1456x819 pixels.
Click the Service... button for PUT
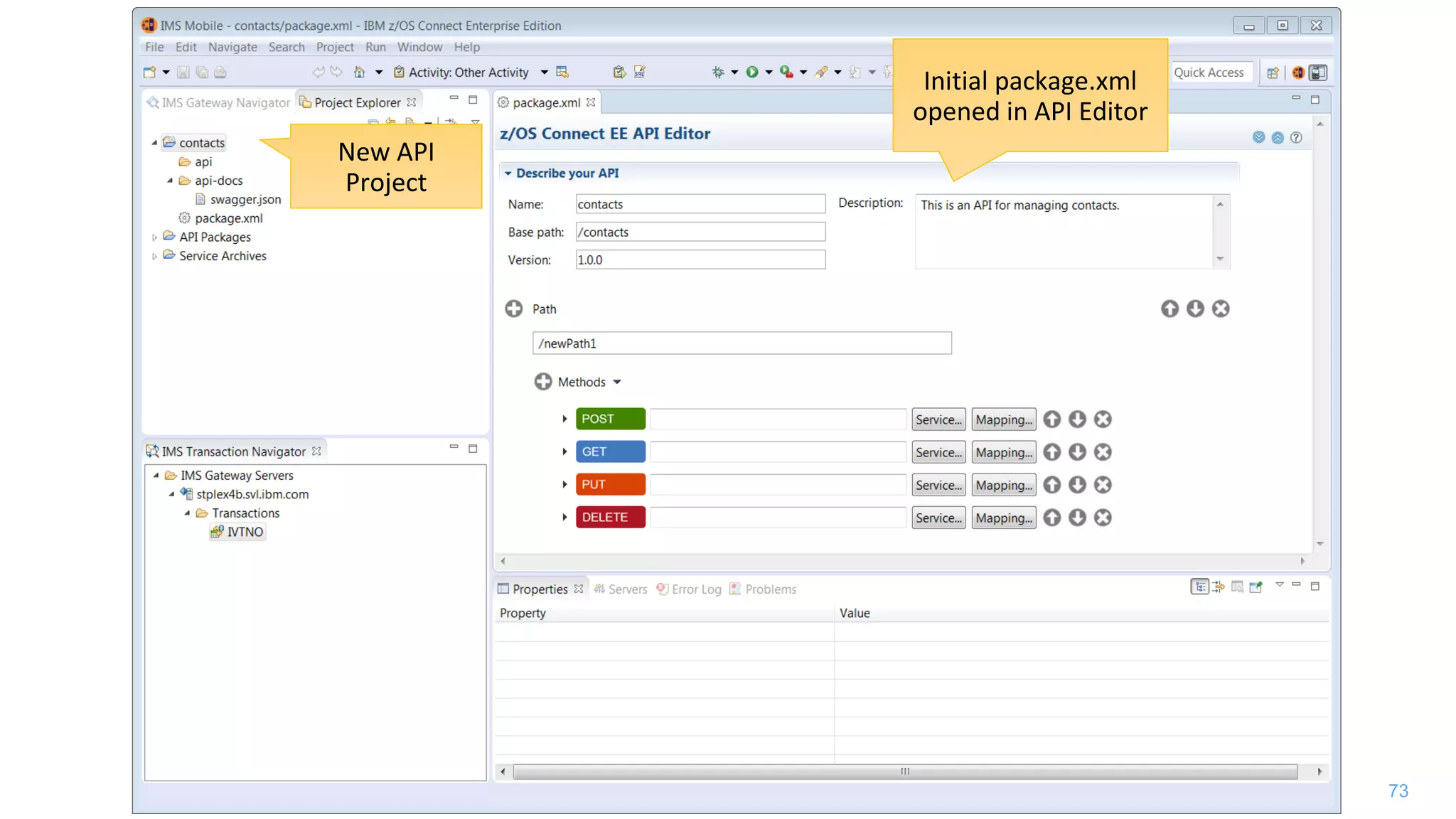point(938,485)
